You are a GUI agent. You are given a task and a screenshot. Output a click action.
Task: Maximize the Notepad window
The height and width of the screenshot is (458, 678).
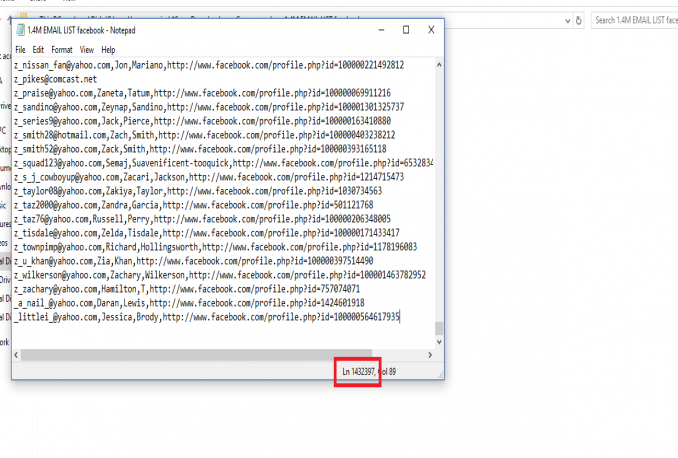(405, 31)
